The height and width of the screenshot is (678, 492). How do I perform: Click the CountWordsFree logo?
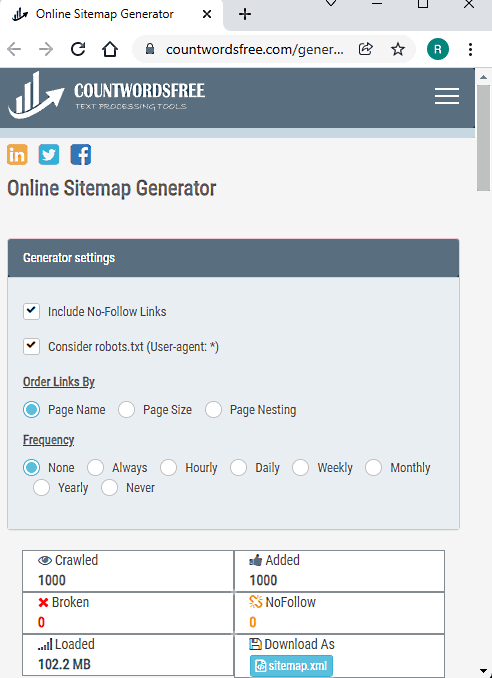coord(106,95)
